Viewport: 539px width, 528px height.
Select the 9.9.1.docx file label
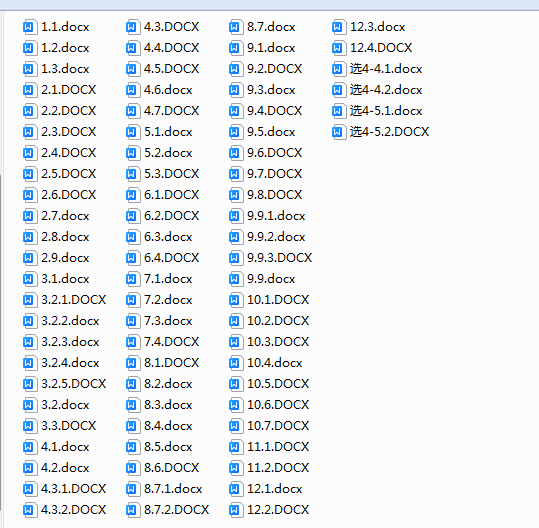click(x=276, y=216)
